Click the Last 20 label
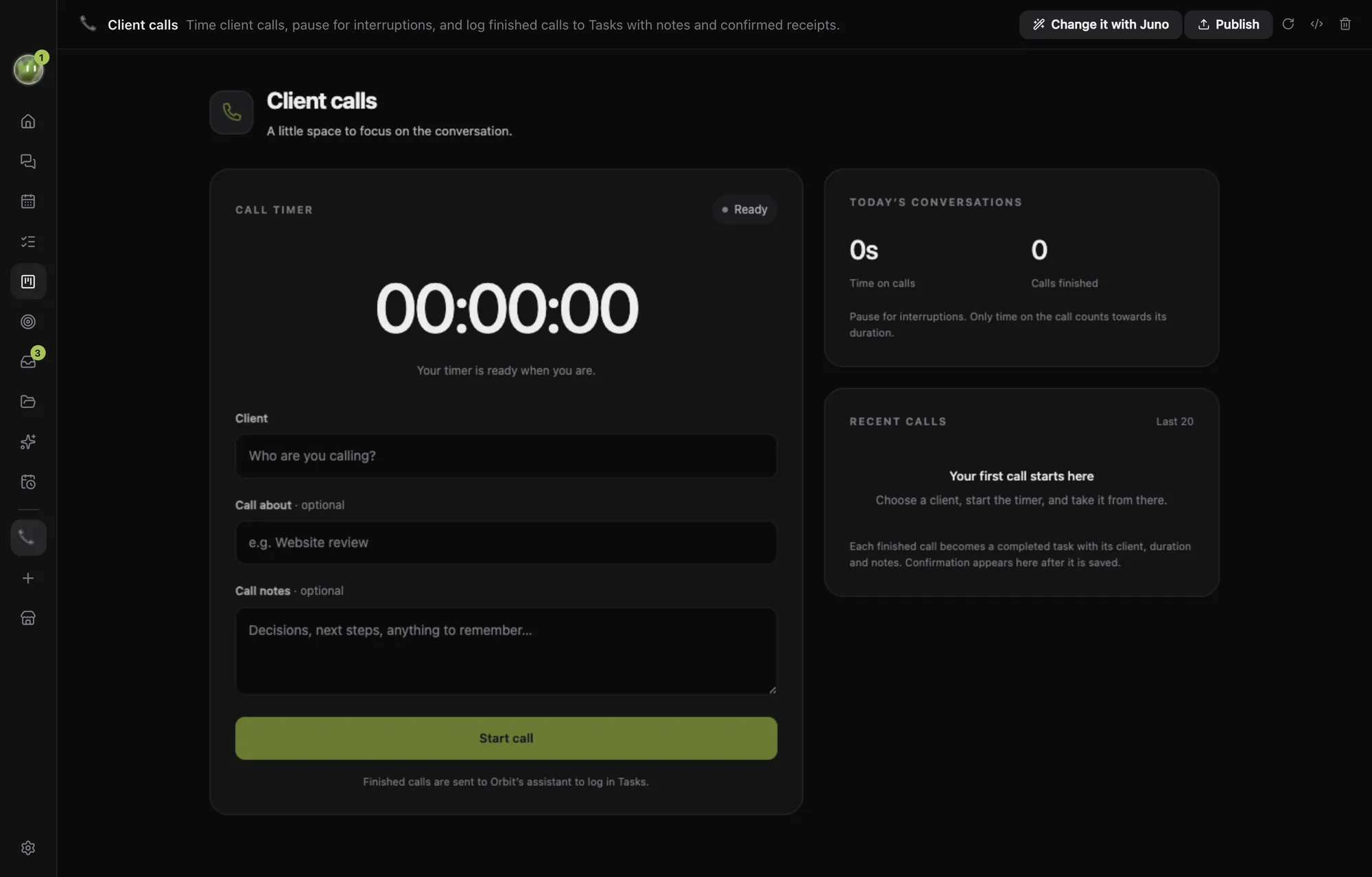This screenshot has width=1372, height=877. pos(1174,421)
